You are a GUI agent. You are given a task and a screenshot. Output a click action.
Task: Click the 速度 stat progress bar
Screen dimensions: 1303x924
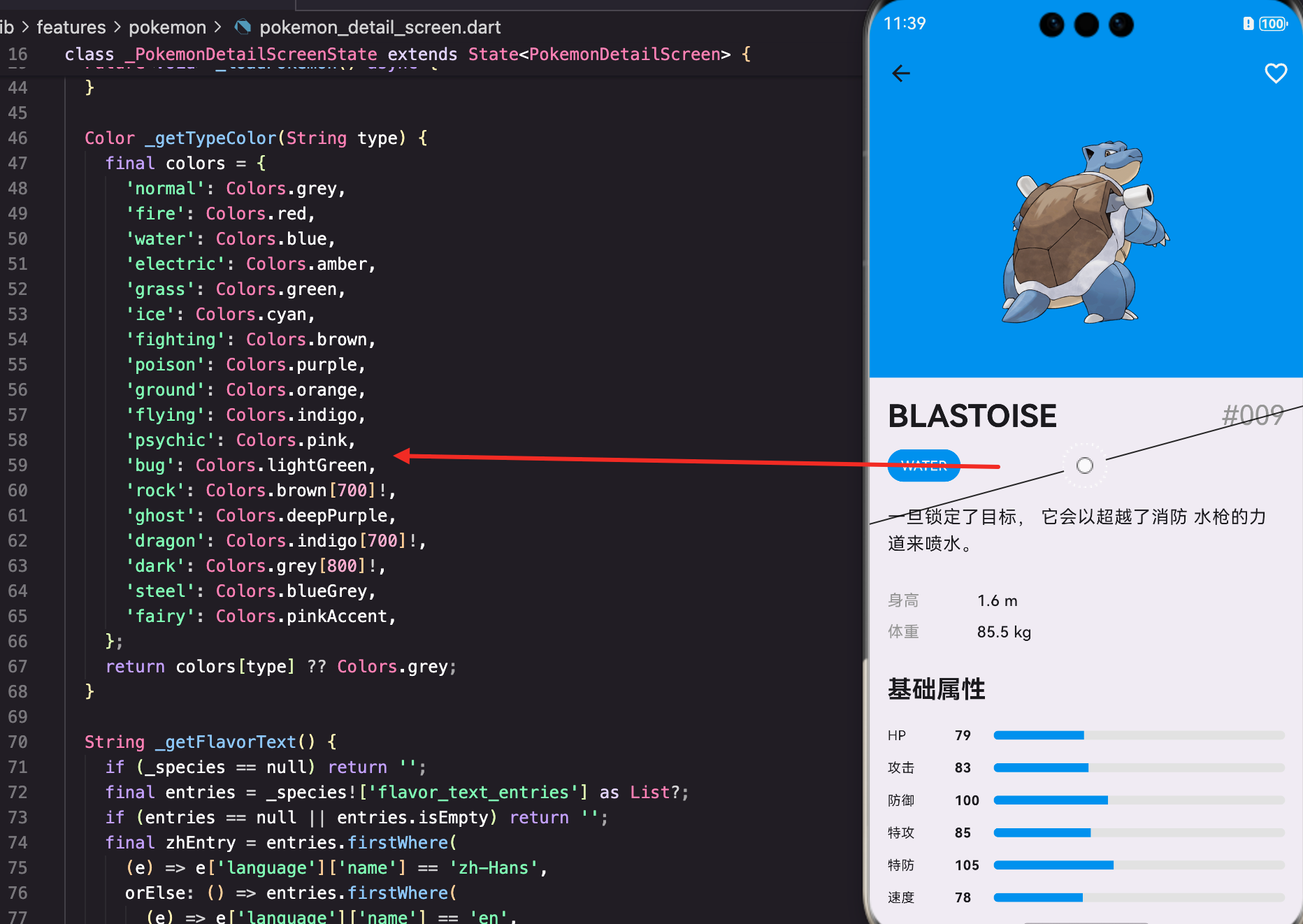[1139, 897]
